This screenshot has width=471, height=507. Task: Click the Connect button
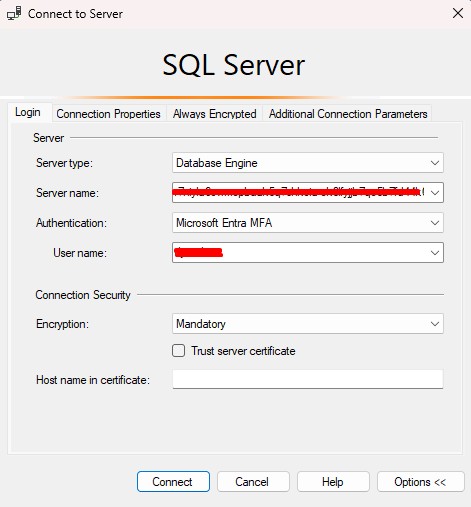173,481
